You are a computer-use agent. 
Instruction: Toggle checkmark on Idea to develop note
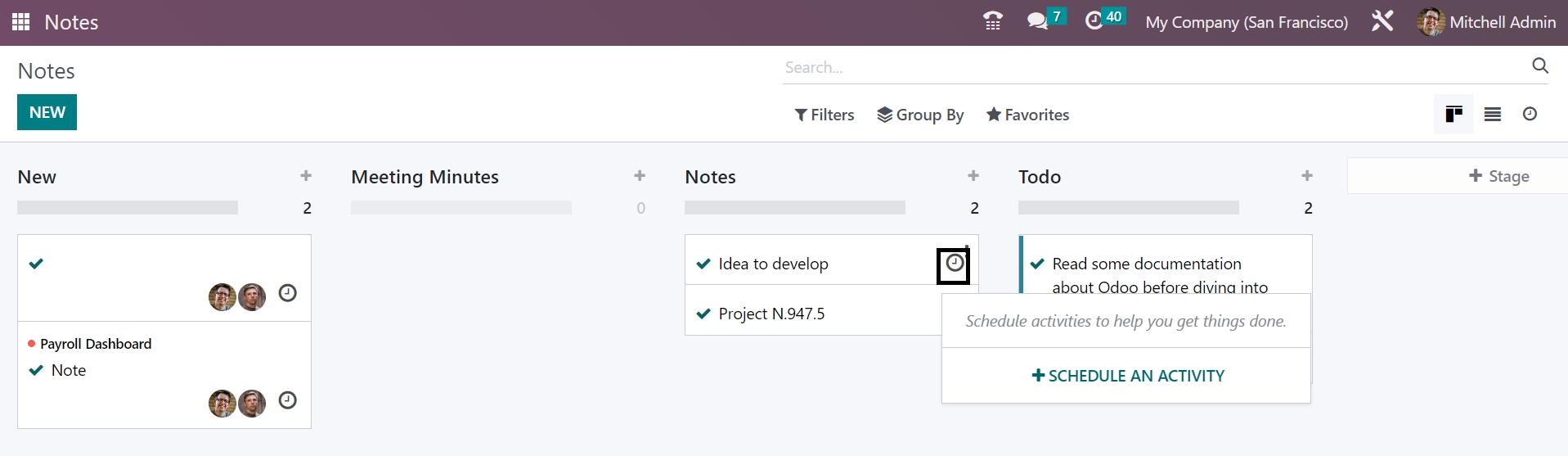point(703,264)
